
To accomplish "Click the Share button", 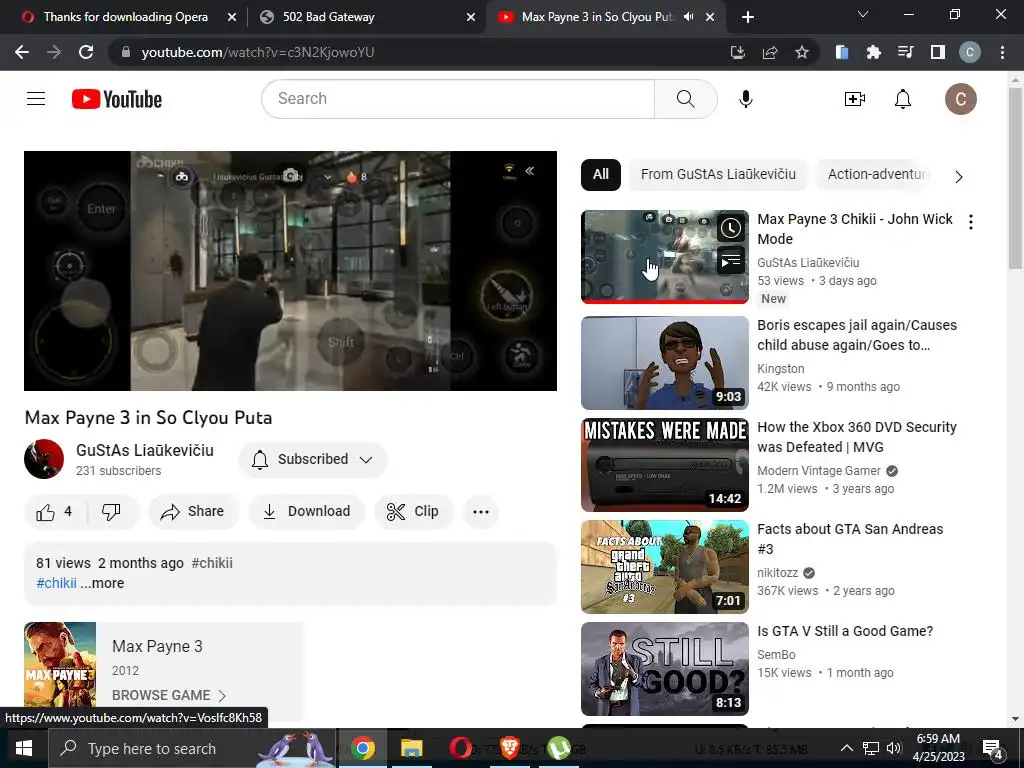I will pos(193,511).
